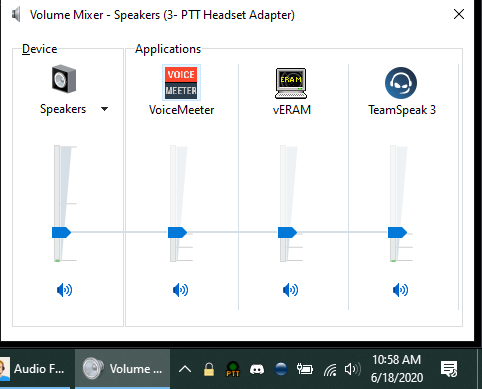Click the TeamSpeak 3 name label
The width and height of the screenshot is (482, 389).
[402, 110]
